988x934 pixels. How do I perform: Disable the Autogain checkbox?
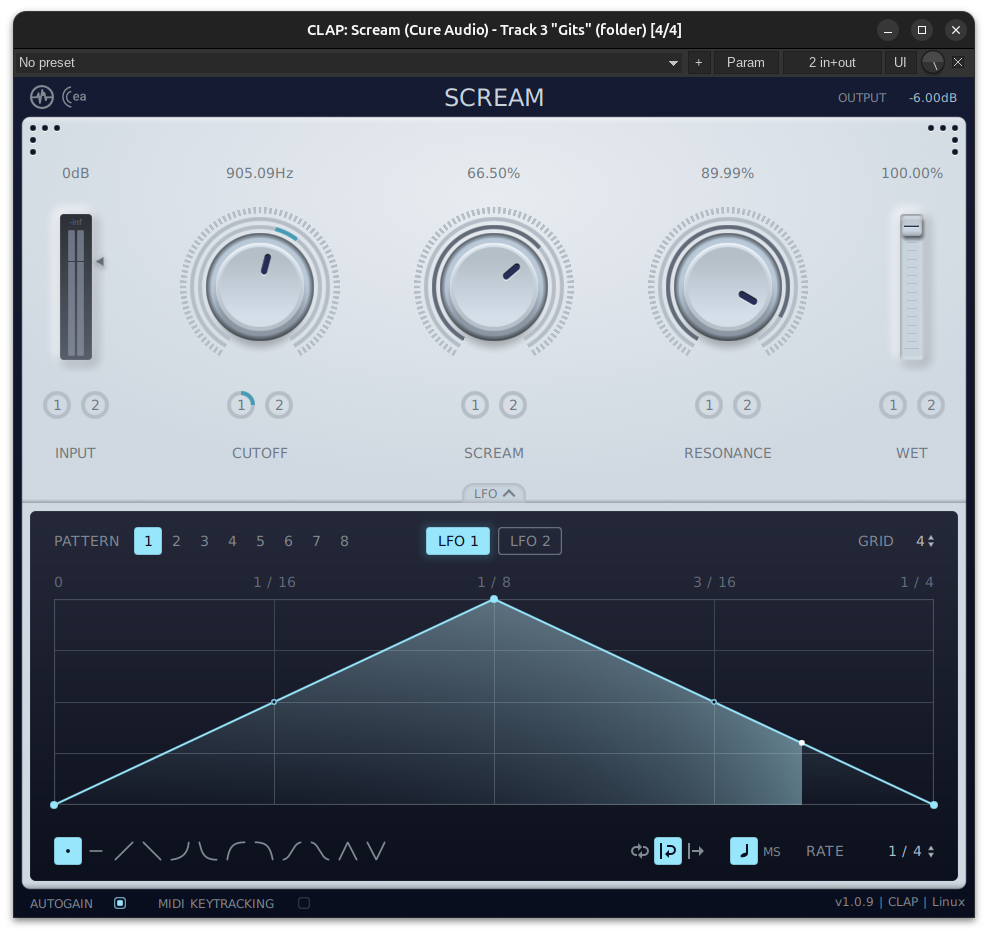click(120, 903)
